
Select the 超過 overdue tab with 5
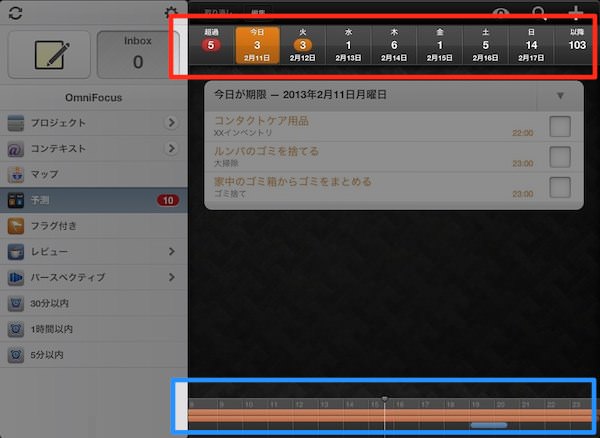[x=211, y=45]
